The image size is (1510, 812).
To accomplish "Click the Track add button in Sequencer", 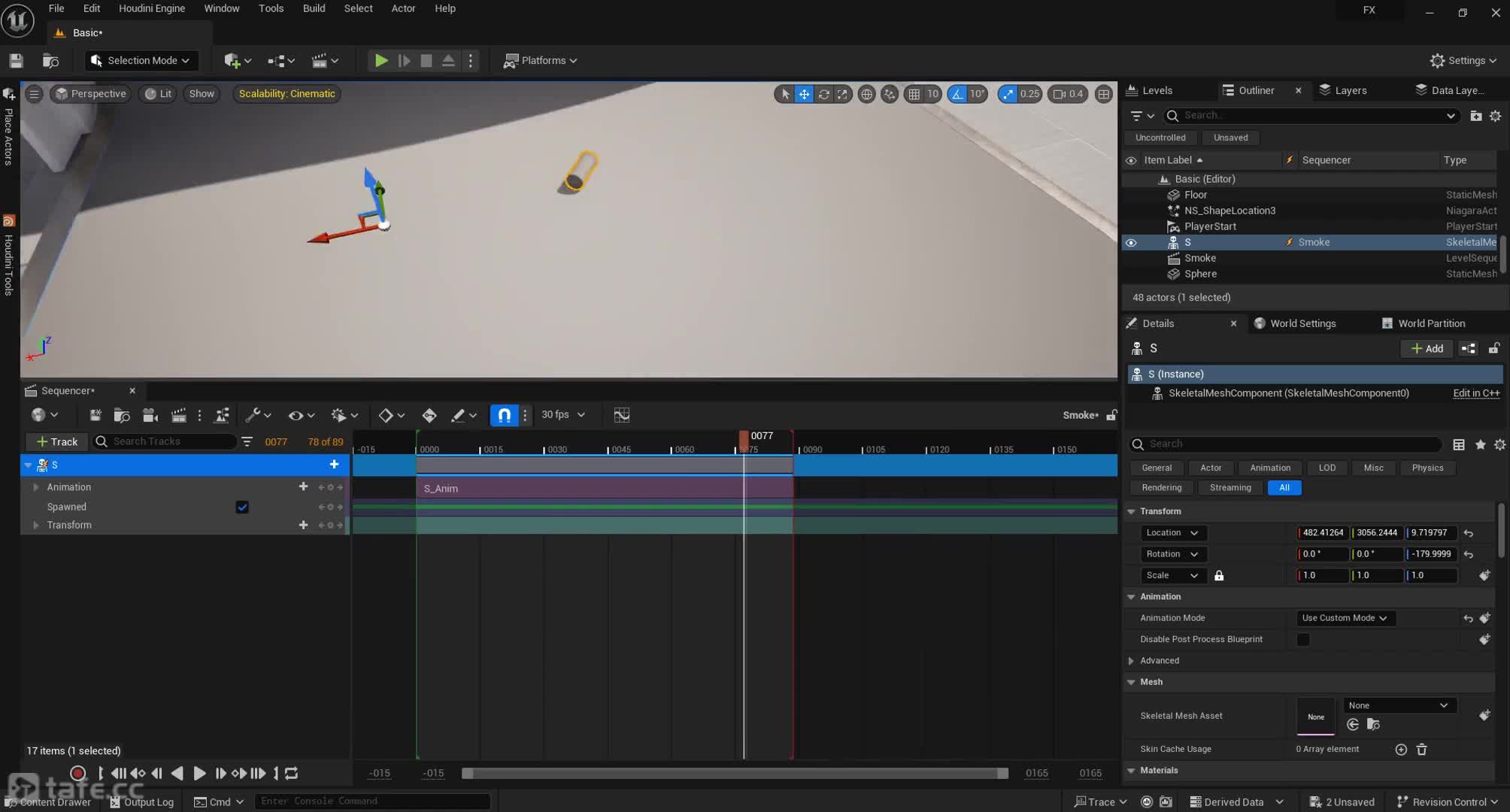I will (56, 442).
